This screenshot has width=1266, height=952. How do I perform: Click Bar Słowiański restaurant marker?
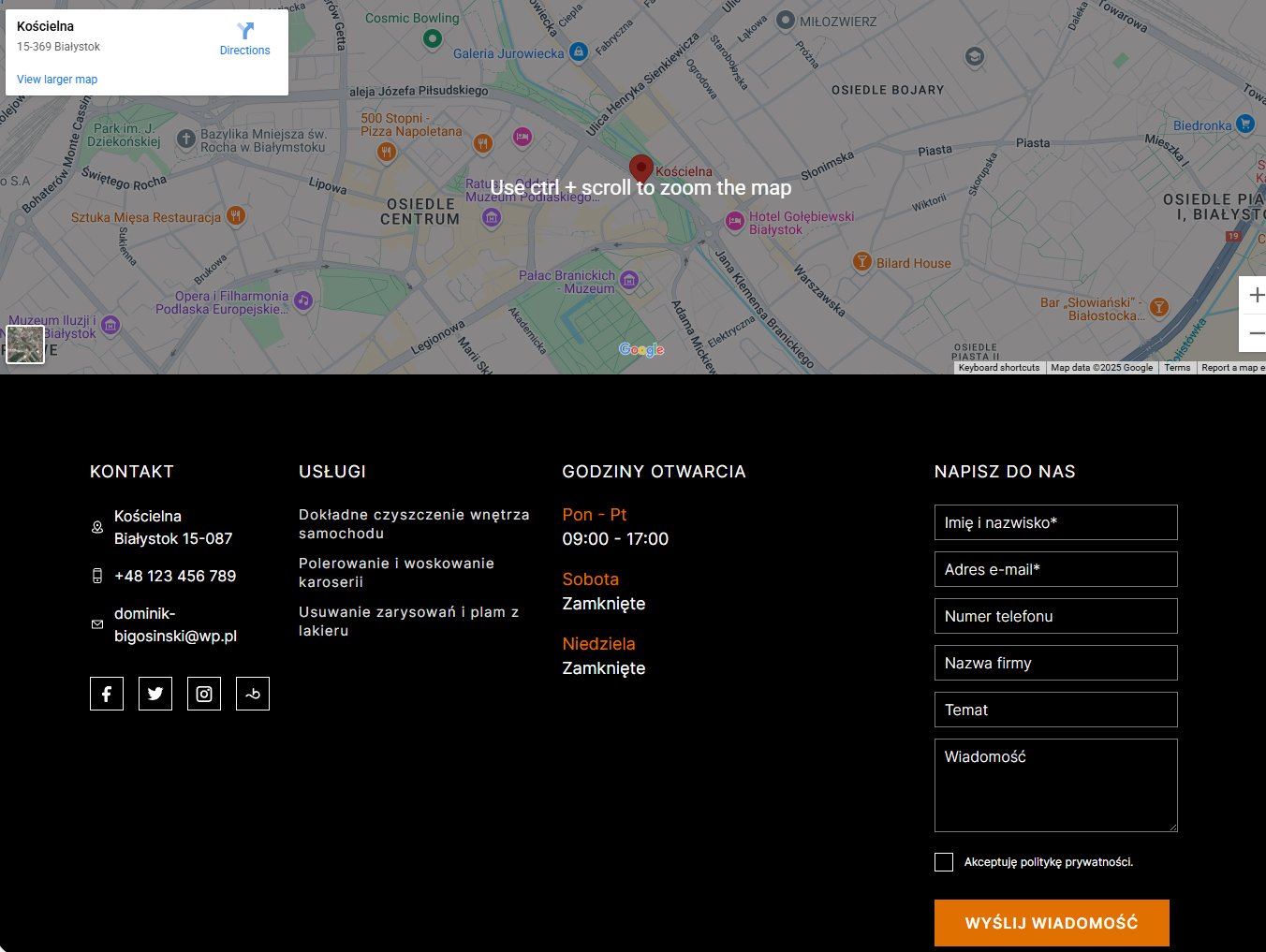1159,307
